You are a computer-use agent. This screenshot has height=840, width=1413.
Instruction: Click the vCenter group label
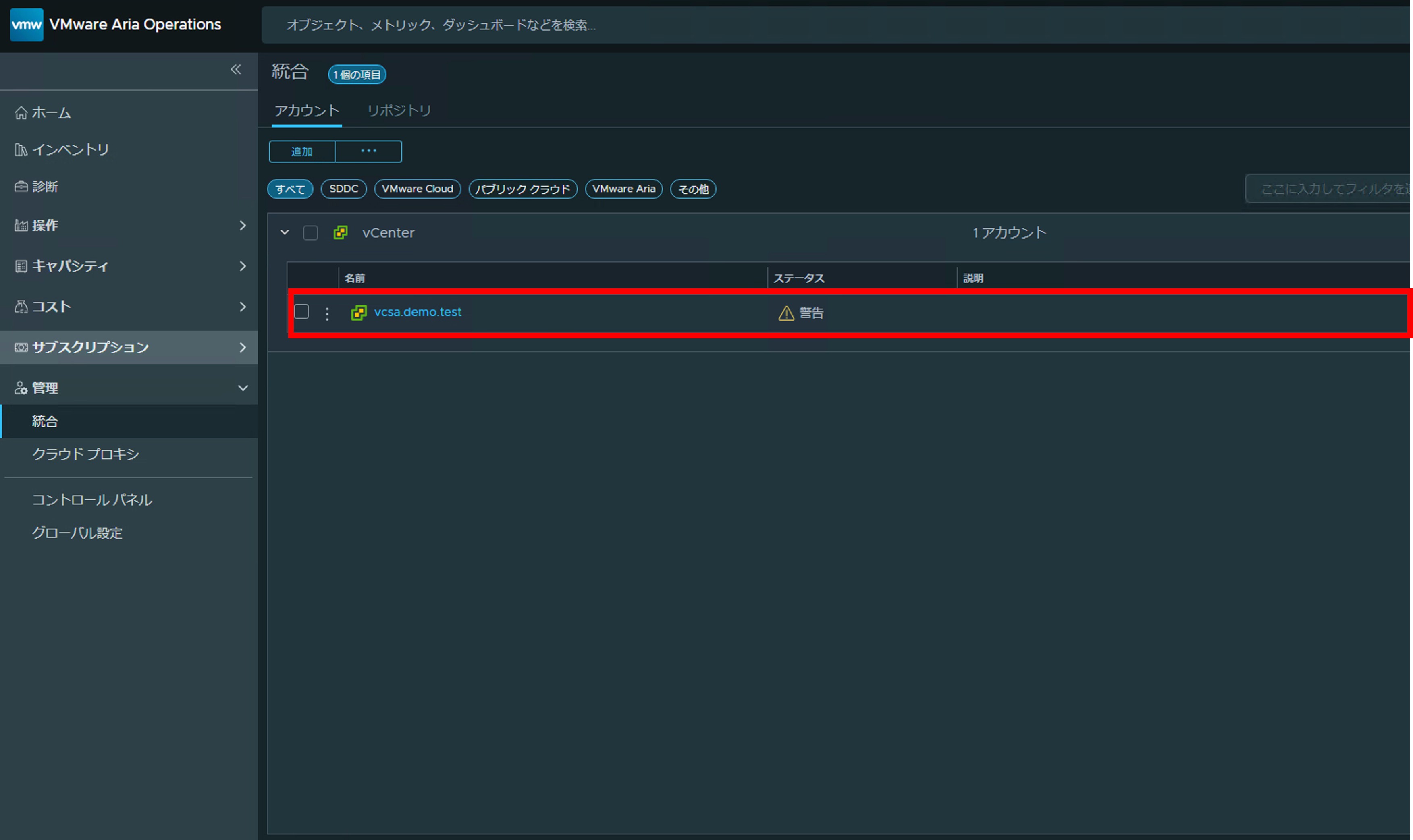click(389, 232)
